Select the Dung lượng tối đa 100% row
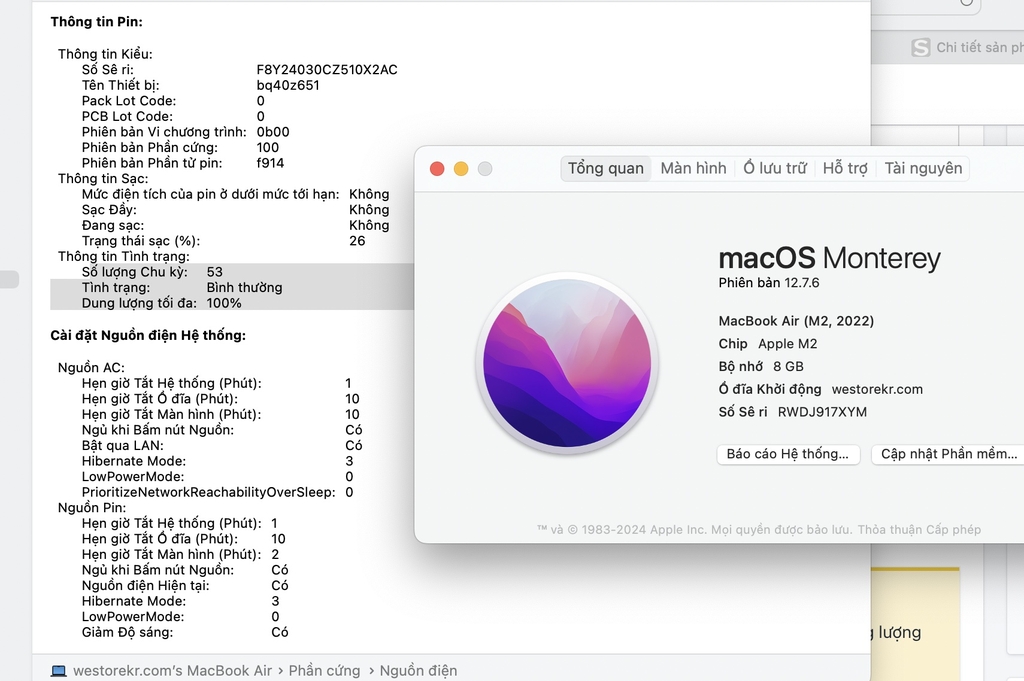The width and height of the screenshot is (1024, 681). coord(232,303)
